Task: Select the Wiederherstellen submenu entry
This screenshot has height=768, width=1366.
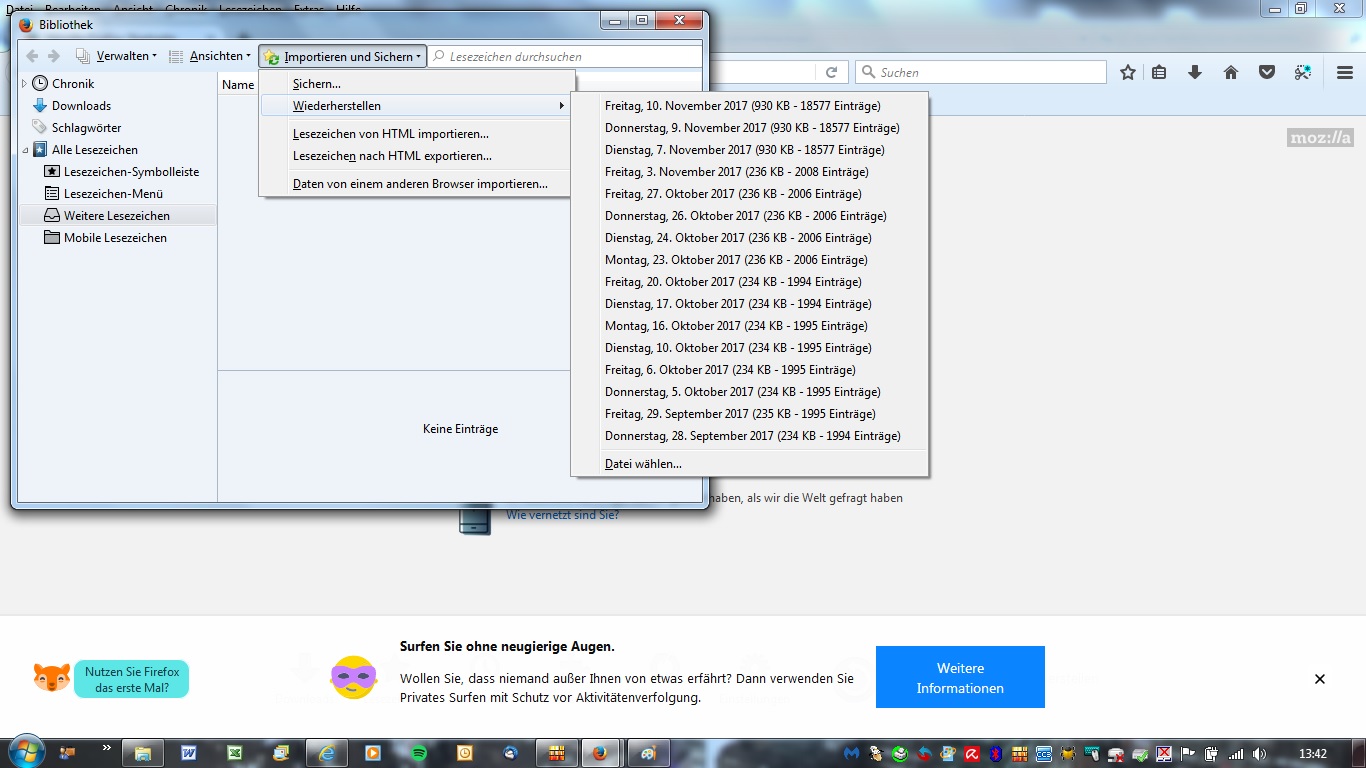Action: pos(417,106)
